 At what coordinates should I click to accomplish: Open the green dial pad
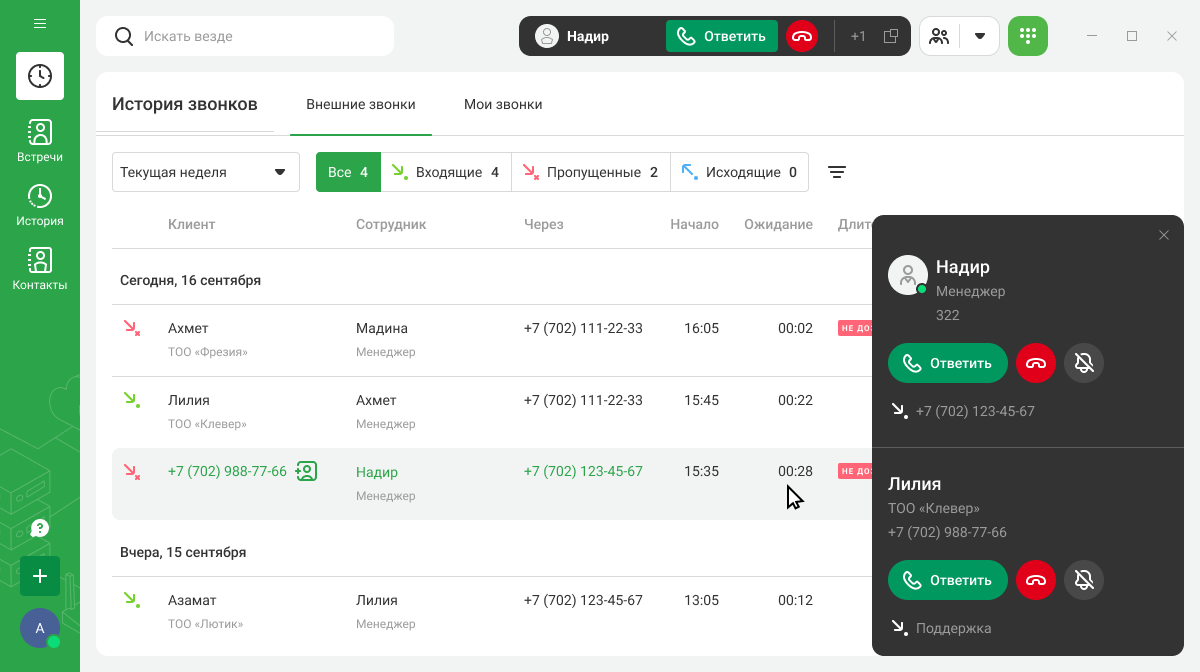click(x=1027, y=36)
